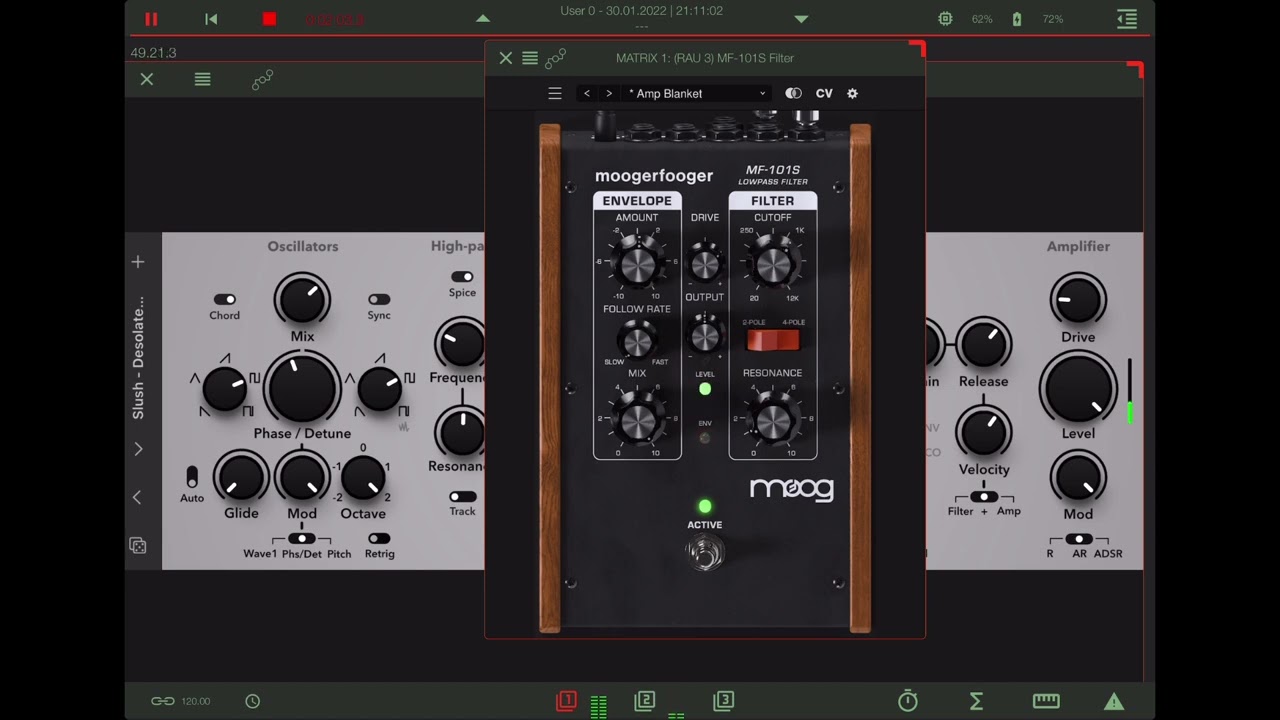Click the up triangle in top bar

pos(483,19)
